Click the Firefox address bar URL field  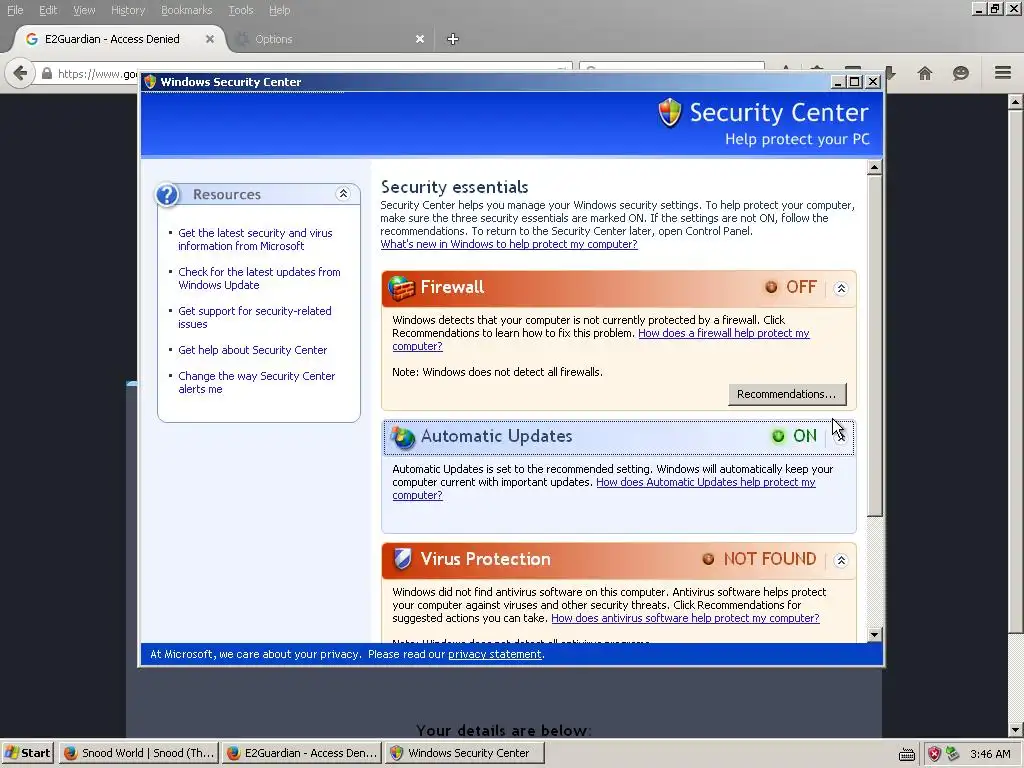[98, 74]
